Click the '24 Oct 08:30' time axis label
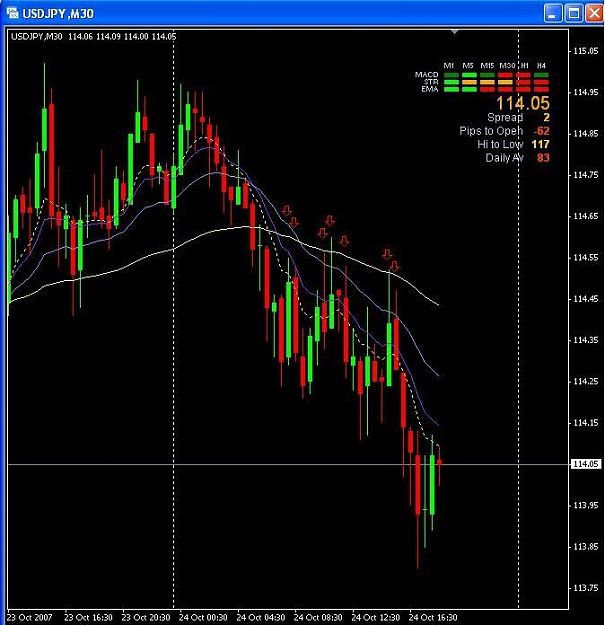 coord(318,617)
